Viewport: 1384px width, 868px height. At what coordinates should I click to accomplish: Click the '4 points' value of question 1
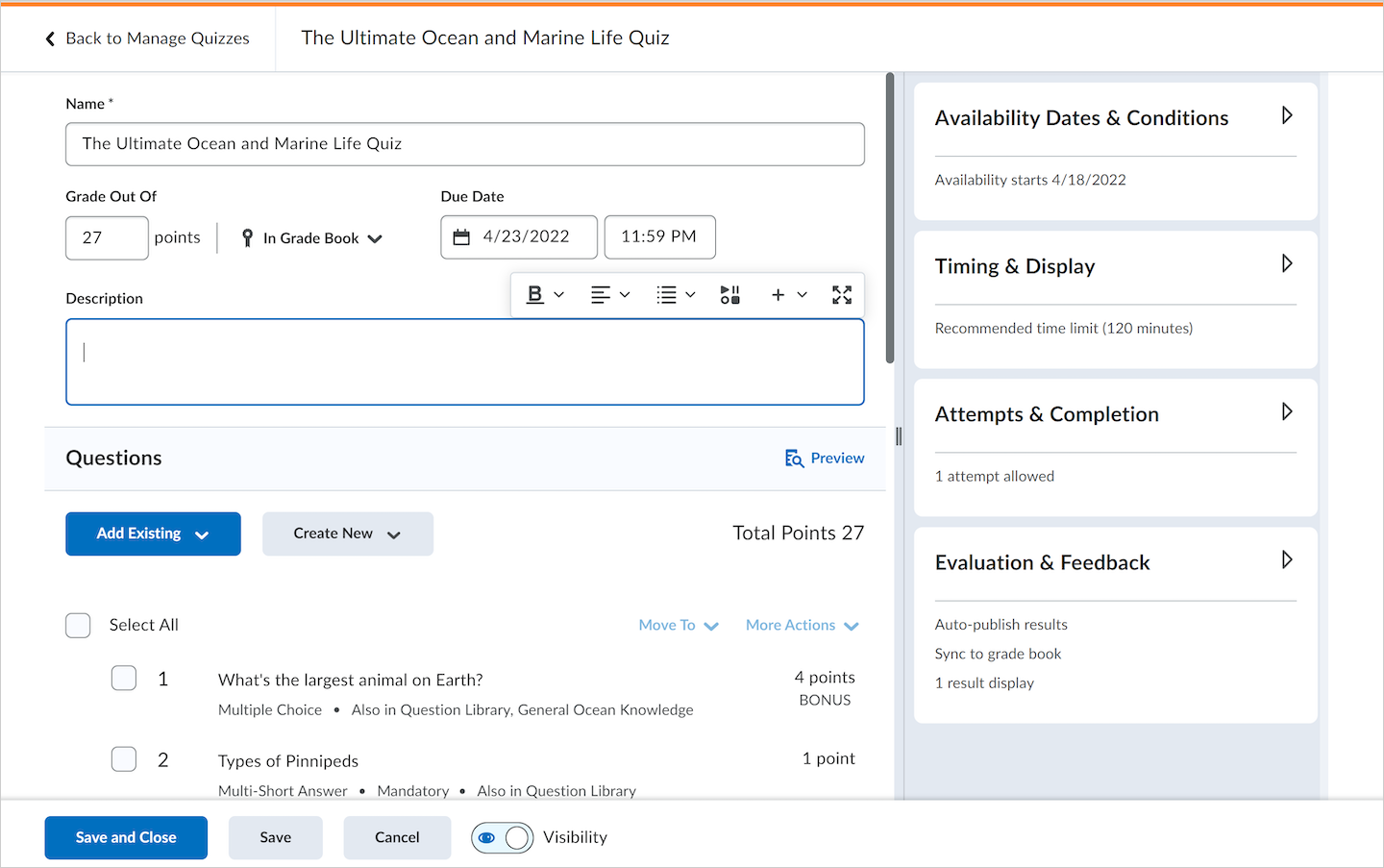(x=825, y=678)
